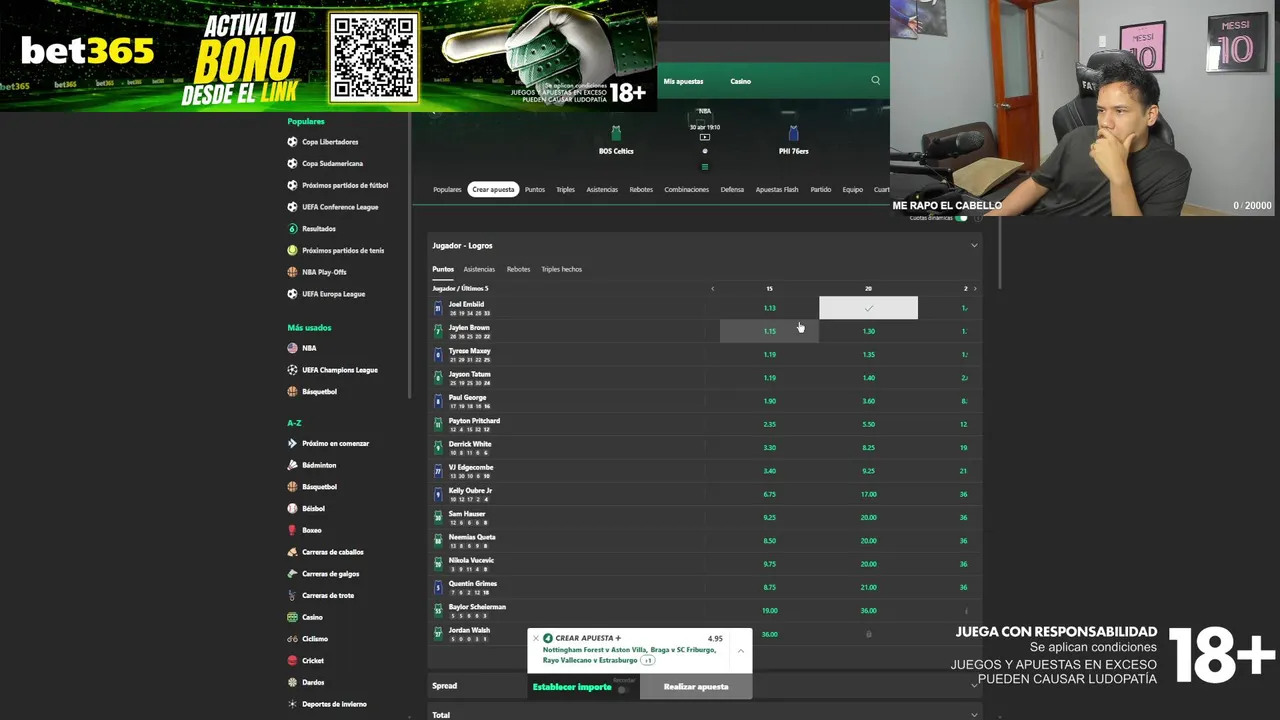
Task: Switch to Triples hechos sub-tab
Action: click(x=561, y=269)
